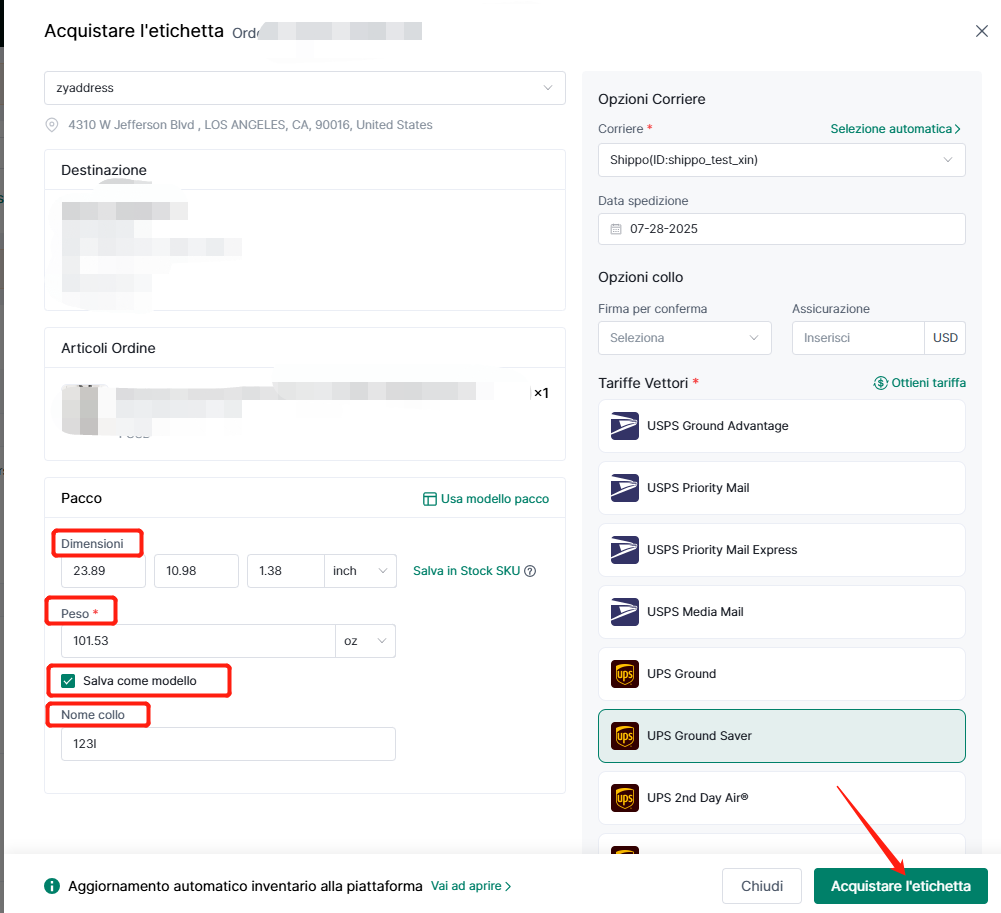Open the zyaddress sender address dropdown
This screenshot has width=1001, height=913.
[305, 88]
